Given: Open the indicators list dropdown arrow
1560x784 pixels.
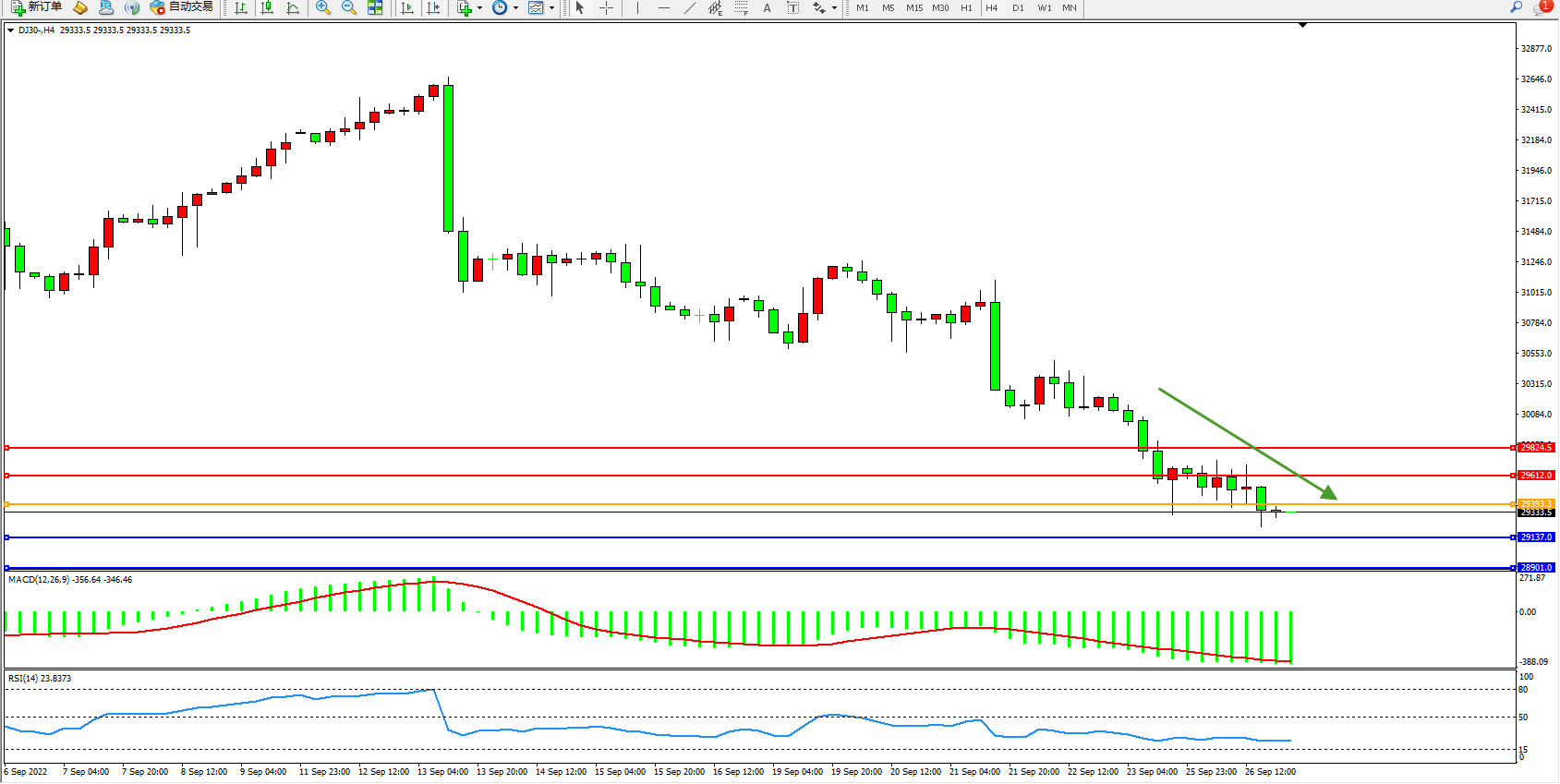Looking at the screenshot, I should coord(479,7).
